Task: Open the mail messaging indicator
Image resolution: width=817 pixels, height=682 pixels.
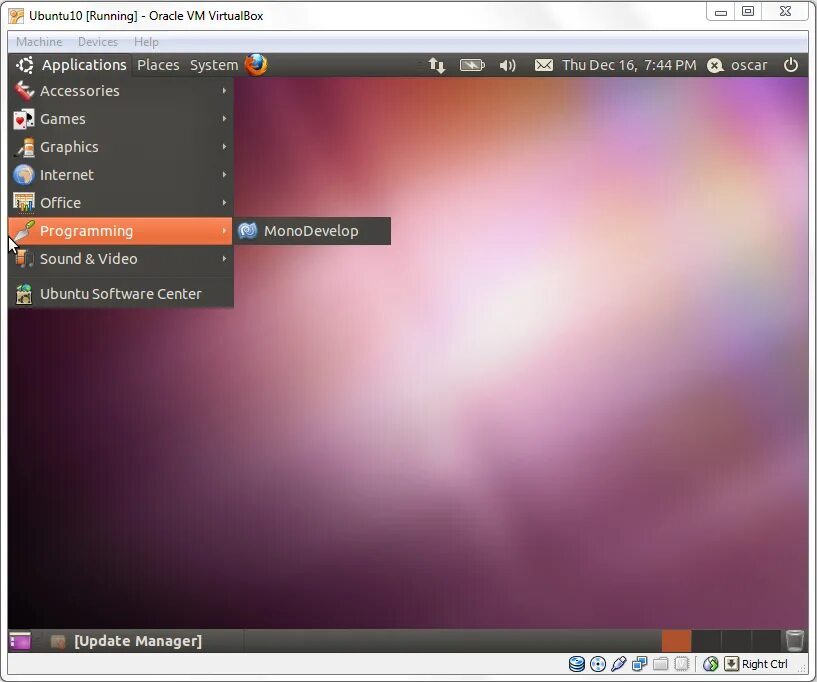Action: [x=543, y=65]
